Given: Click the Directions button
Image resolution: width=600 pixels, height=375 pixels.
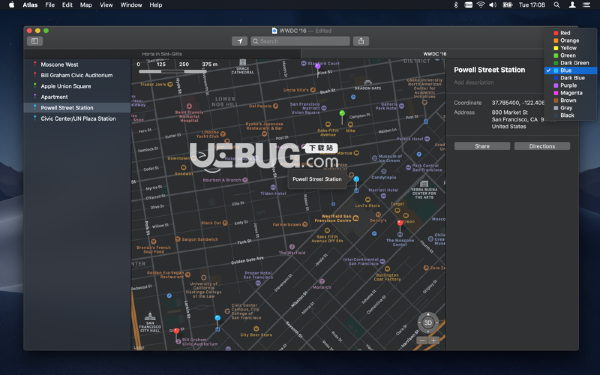Looking at the screenshot, I should click(542, 146).
